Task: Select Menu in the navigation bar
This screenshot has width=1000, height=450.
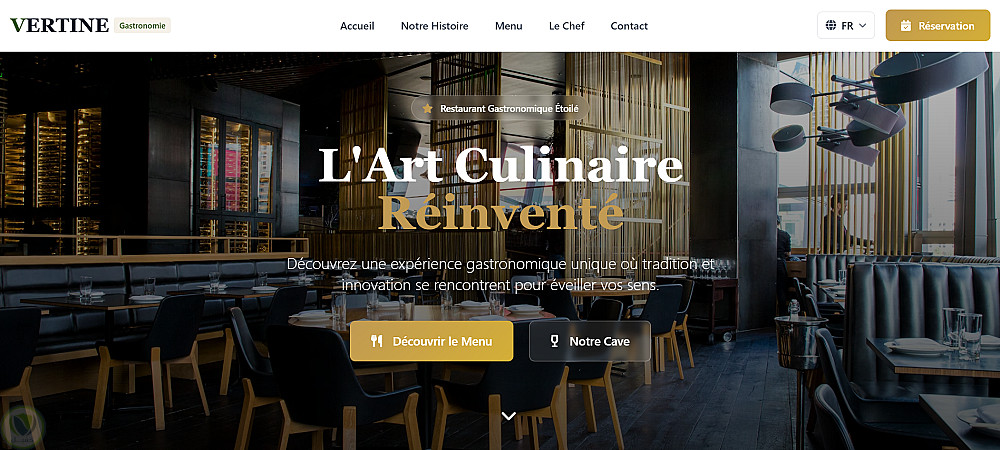Action: click(508, 26)
